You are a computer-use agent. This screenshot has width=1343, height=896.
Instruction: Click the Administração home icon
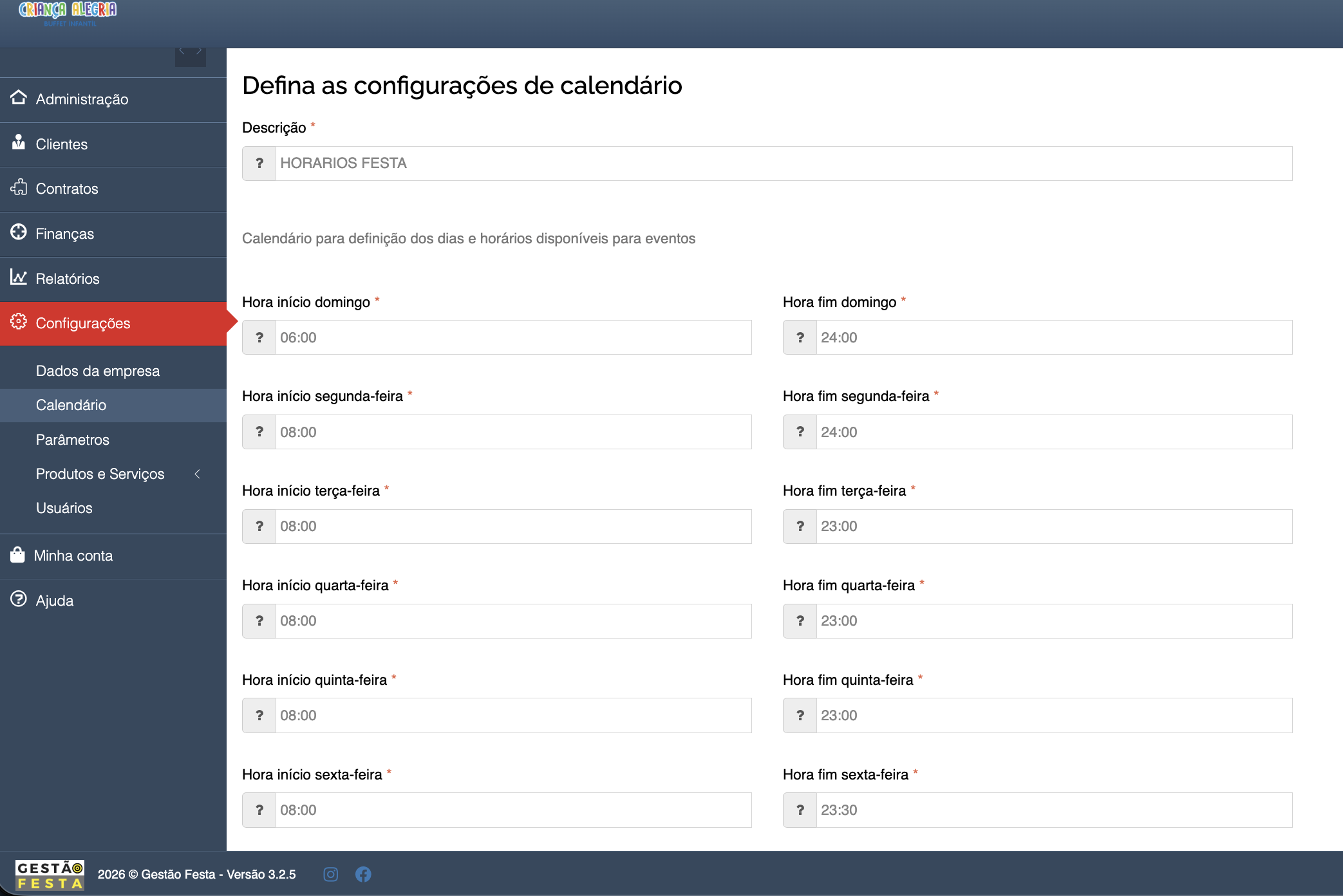pyautogui.click(x=19, y=98)
